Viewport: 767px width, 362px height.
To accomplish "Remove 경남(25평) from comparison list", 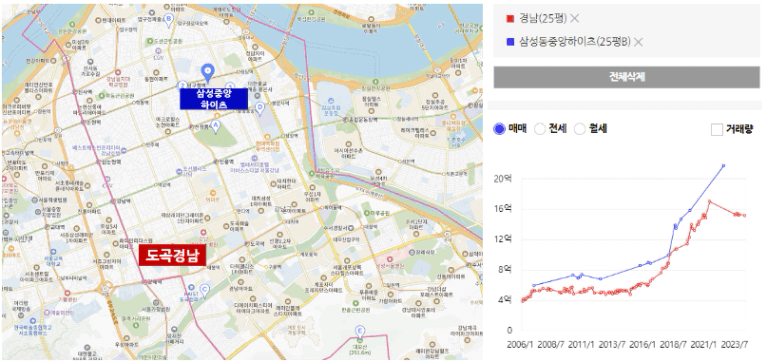I will [x=575, y=19].
